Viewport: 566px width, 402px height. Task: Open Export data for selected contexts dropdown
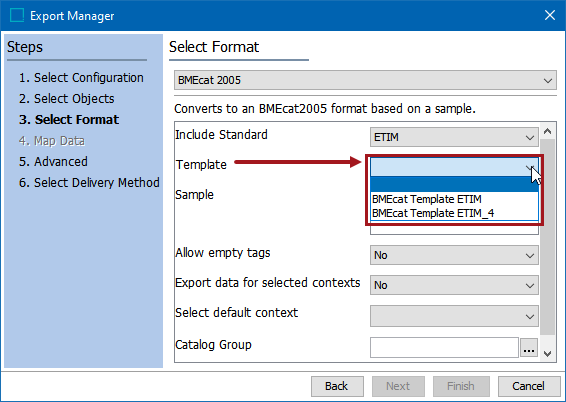click(454, 285)
